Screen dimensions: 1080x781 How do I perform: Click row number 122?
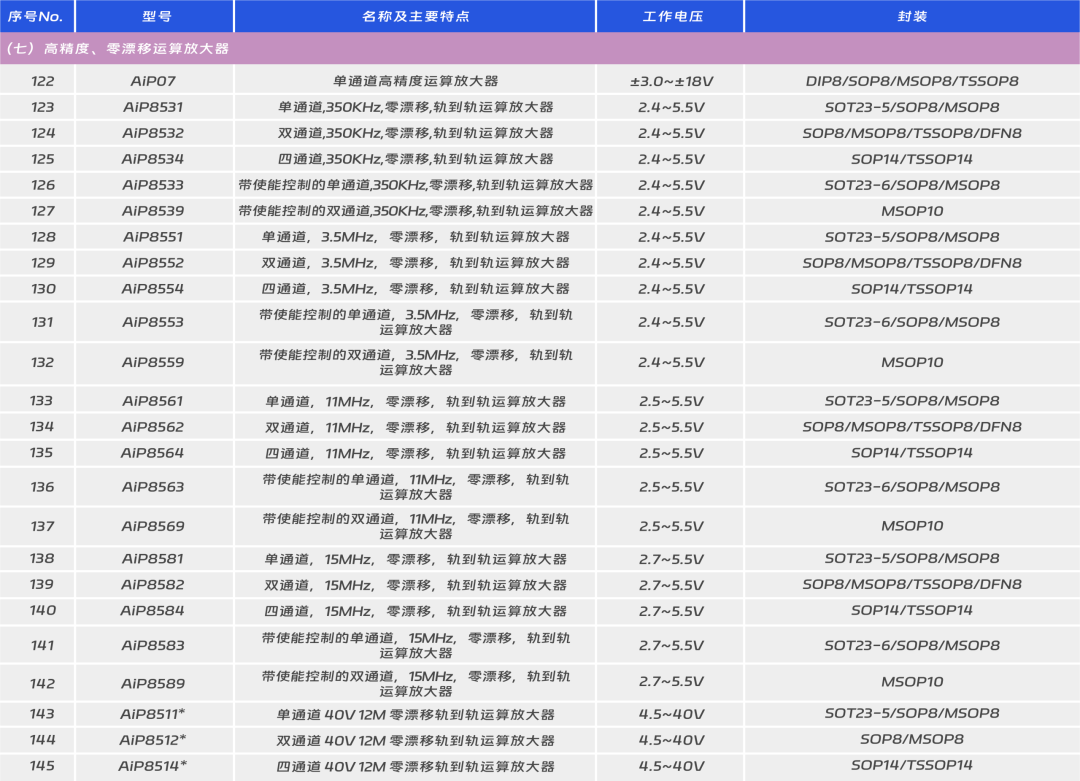click(43, 81)
